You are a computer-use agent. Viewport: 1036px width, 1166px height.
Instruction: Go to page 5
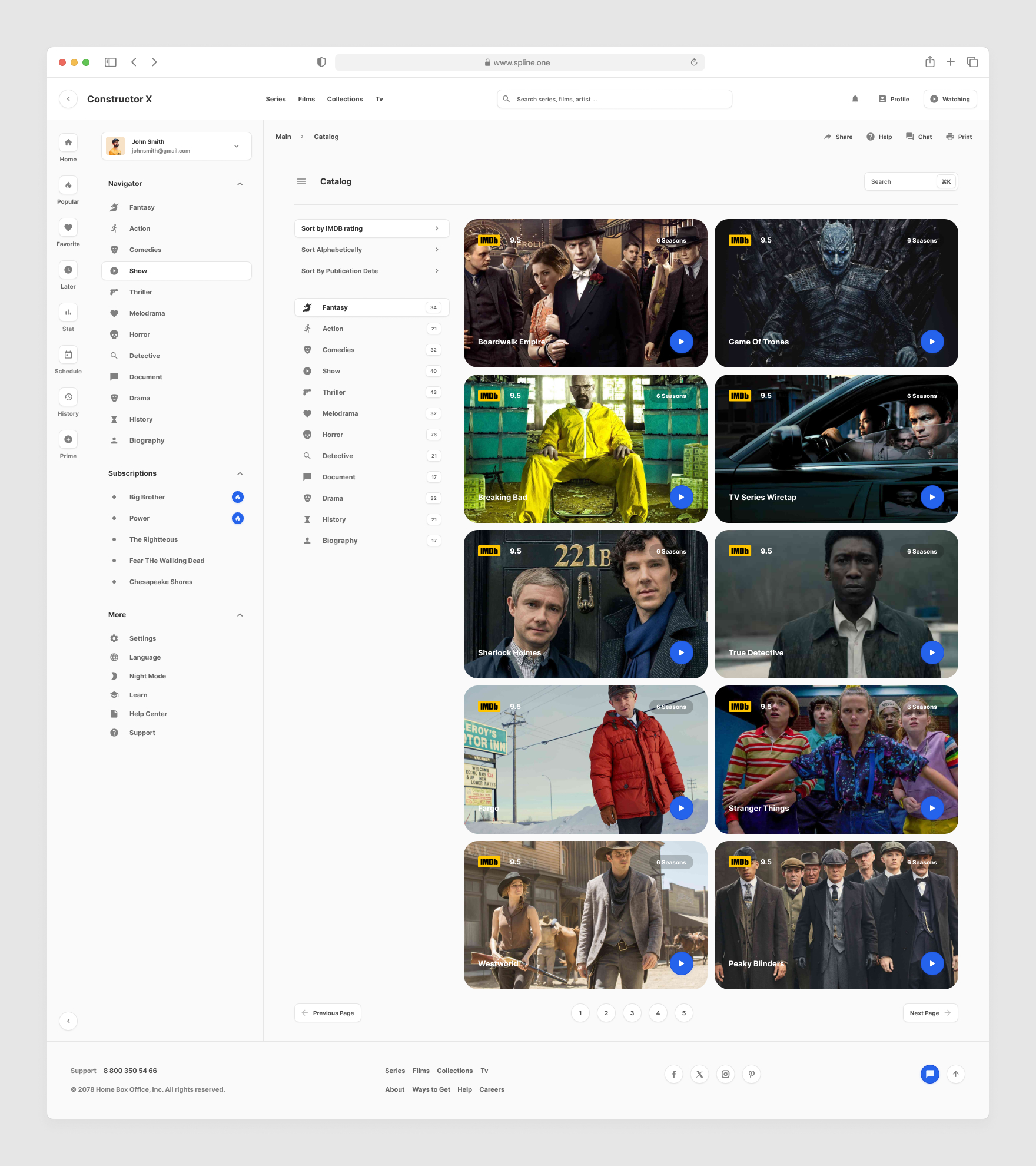(x=684, y=1013)
